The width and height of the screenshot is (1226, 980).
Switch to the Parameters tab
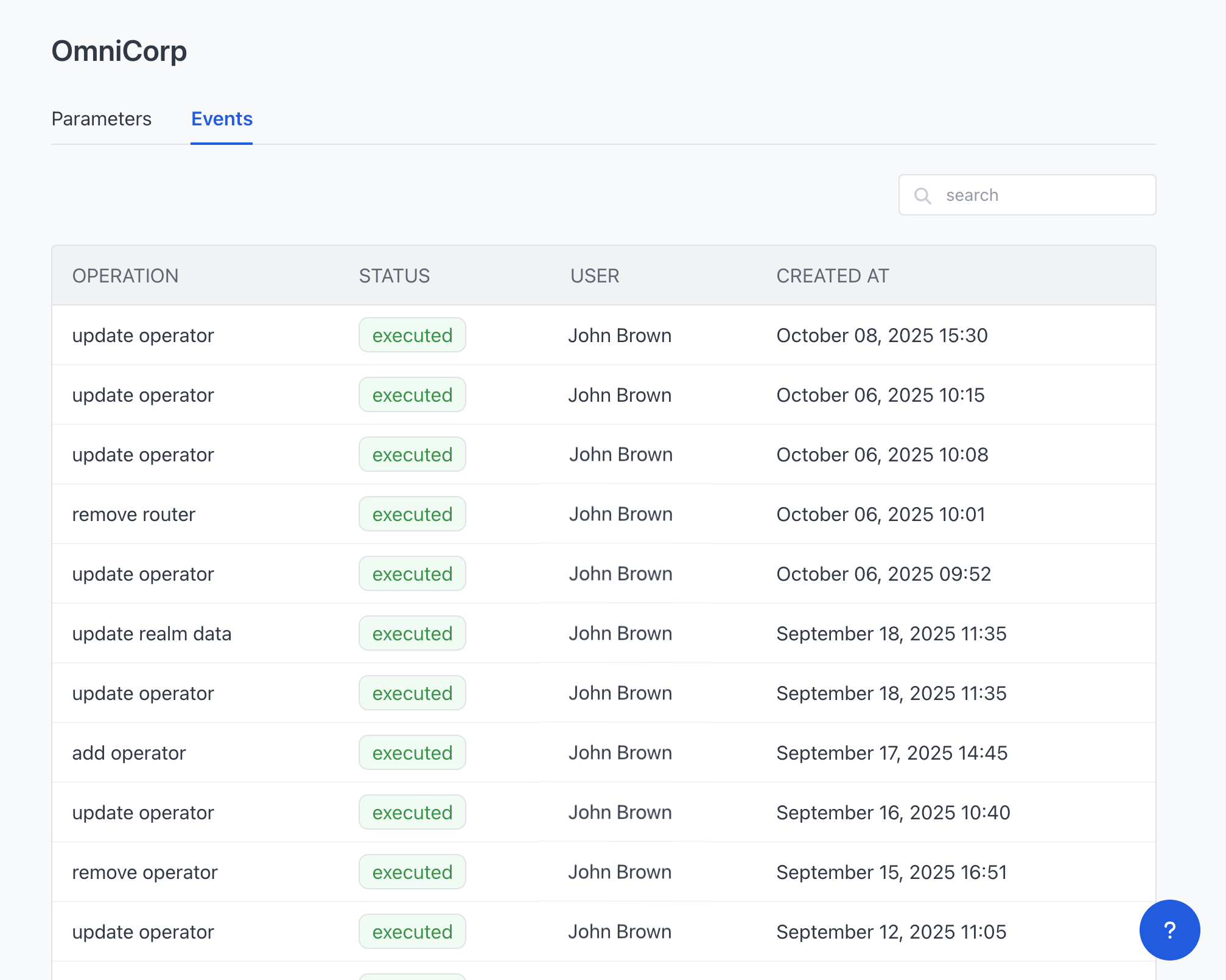tap(102, 119)
